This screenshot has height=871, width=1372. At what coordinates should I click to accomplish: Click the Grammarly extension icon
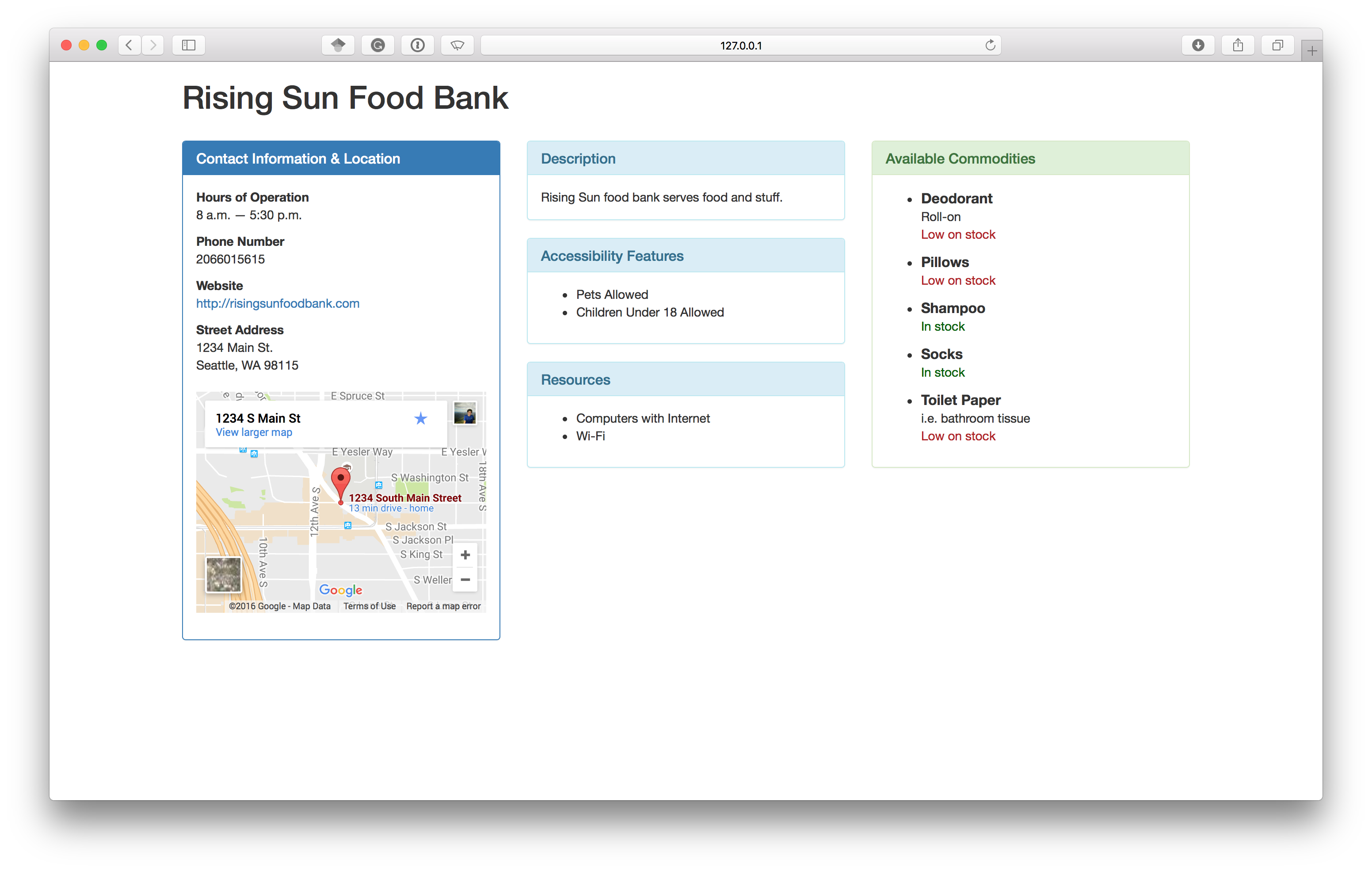(x=378, y=45)
